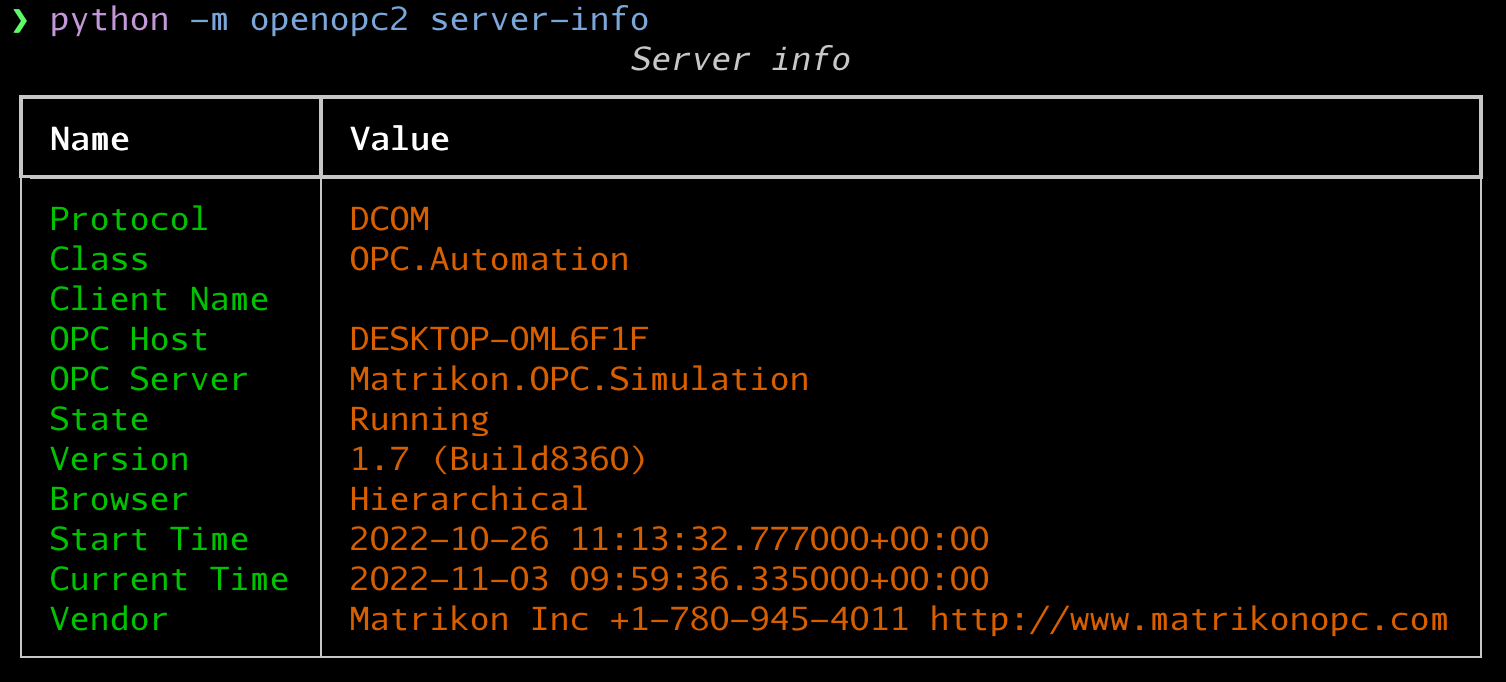
Task: Click the DCOM protocol value
Action: point(389,218)
